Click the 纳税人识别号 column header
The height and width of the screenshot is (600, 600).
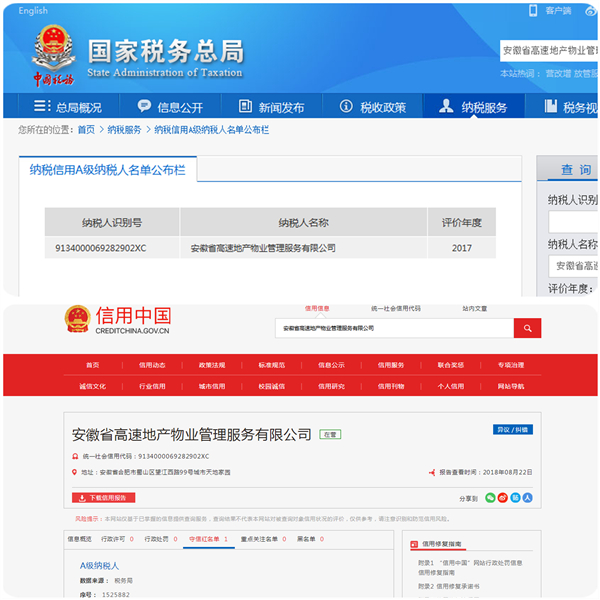[112, 222]
